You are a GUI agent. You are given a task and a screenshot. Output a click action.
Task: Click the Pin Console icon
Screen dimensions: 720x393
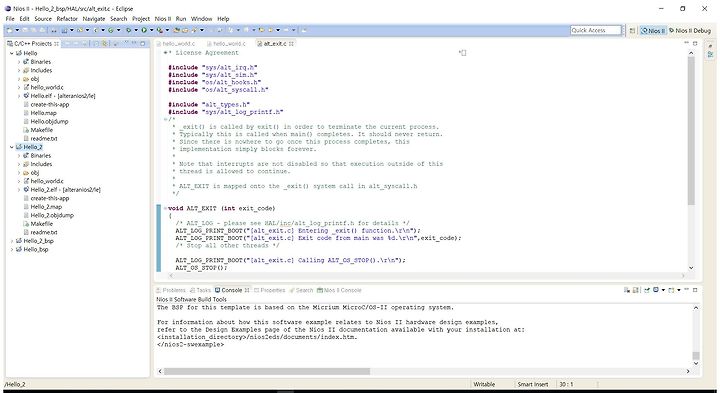pos(647,290)
